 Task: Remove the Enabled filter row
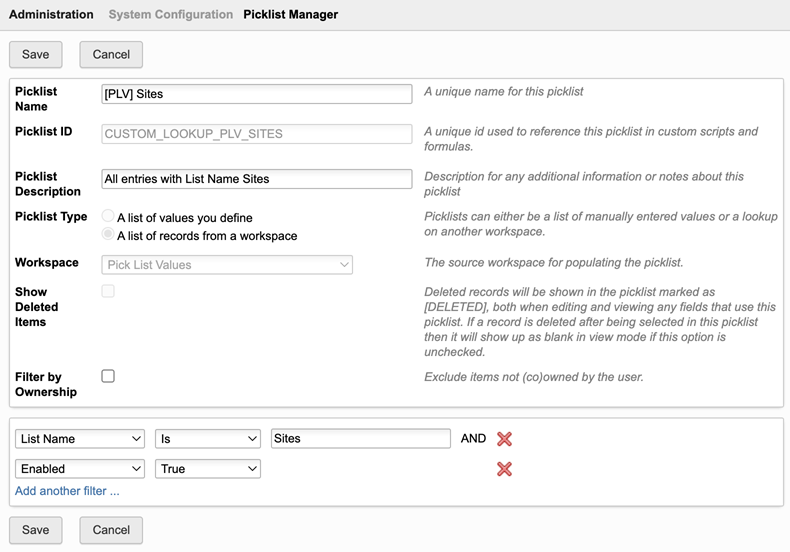(504, 469)
